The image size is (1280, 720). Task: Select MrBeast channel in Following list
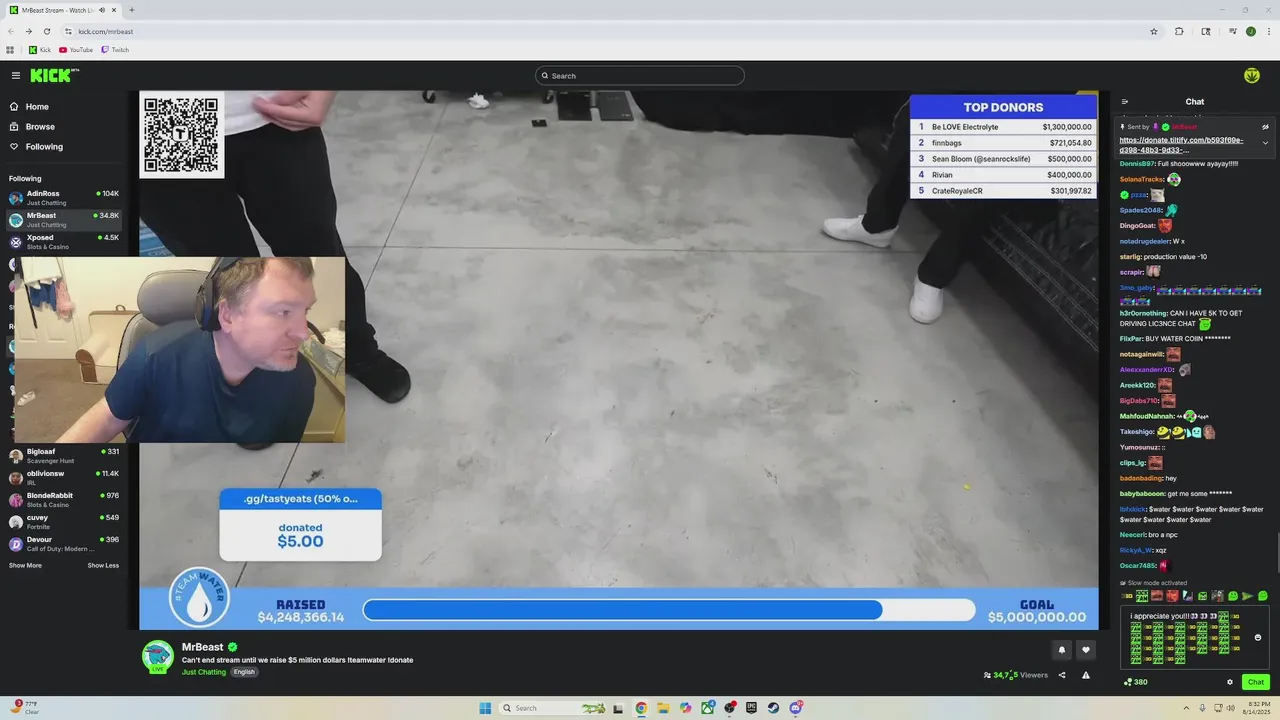click(64, 220)
